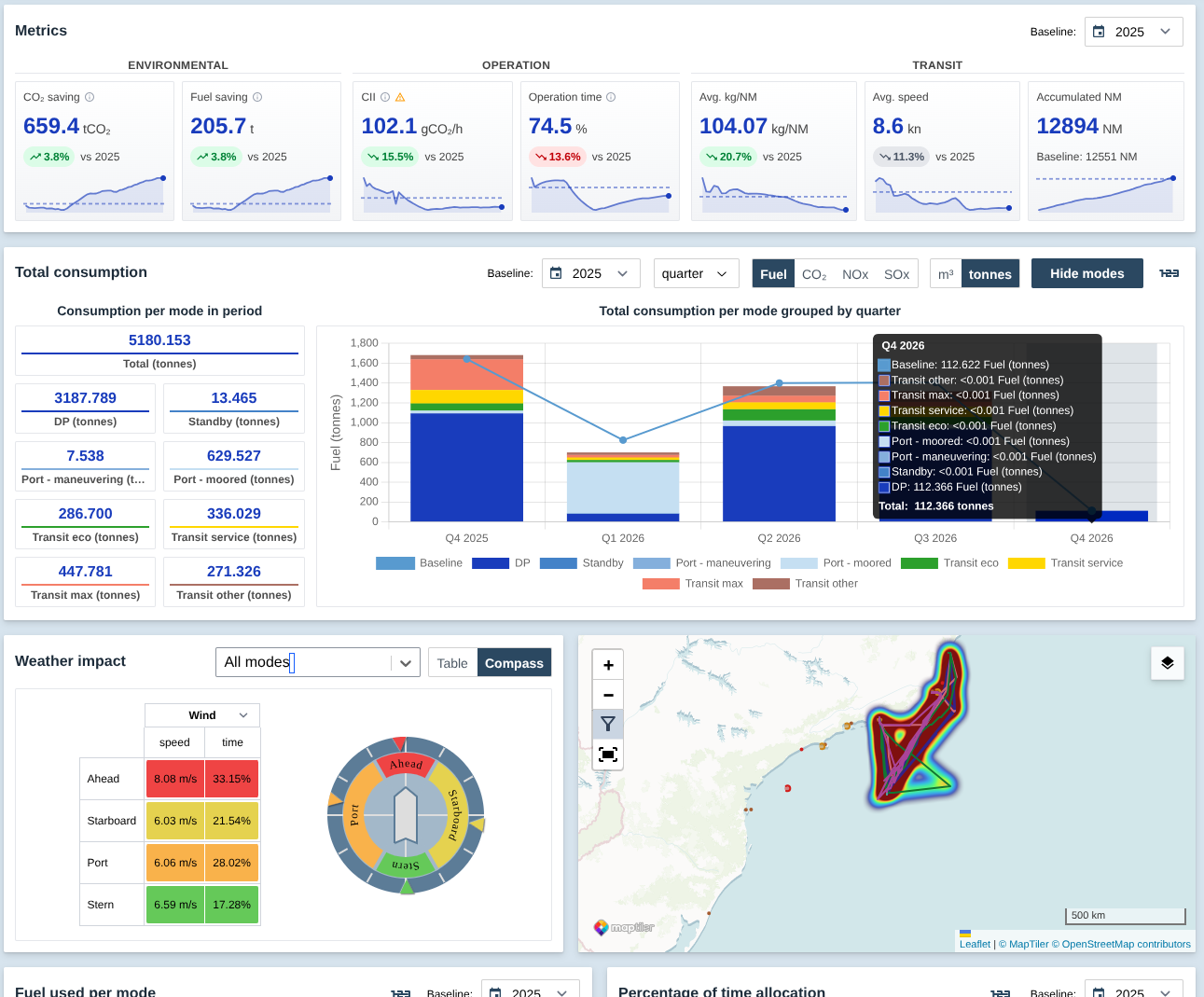Open the Metrics baseline year dropdown

coord(1132,32)
